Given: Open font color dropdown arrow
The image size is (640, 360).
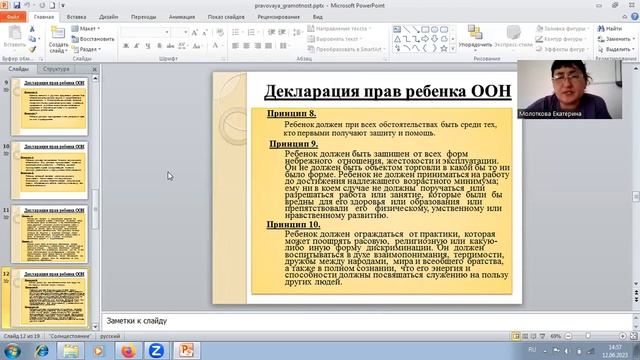Looking at the screenshot, I should (222, 46).
